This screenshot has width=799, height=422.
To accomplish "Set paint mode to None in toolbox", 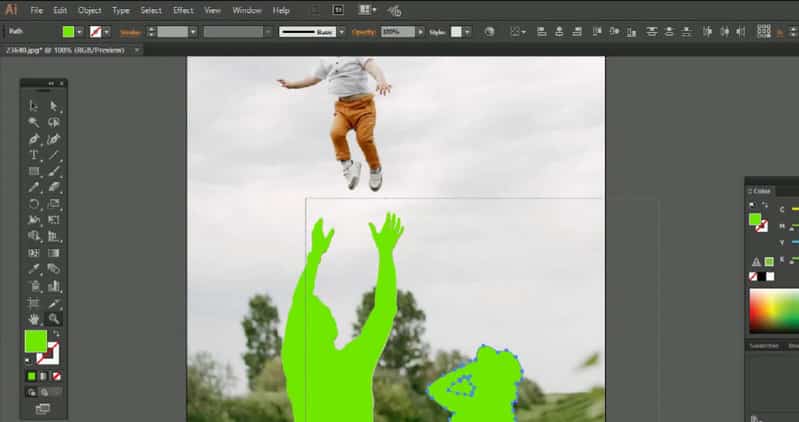I will 57,377.
